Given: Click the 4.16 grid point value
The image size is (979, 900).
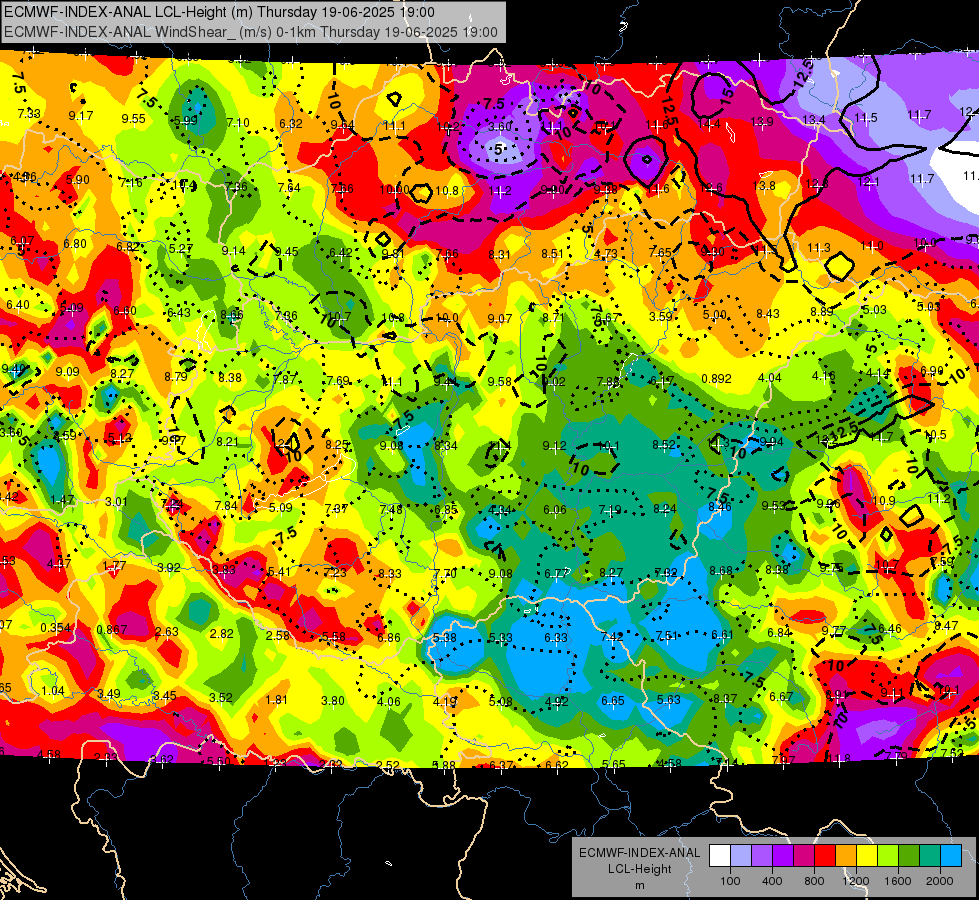Looking at the screenshot, I should point(824,376).
